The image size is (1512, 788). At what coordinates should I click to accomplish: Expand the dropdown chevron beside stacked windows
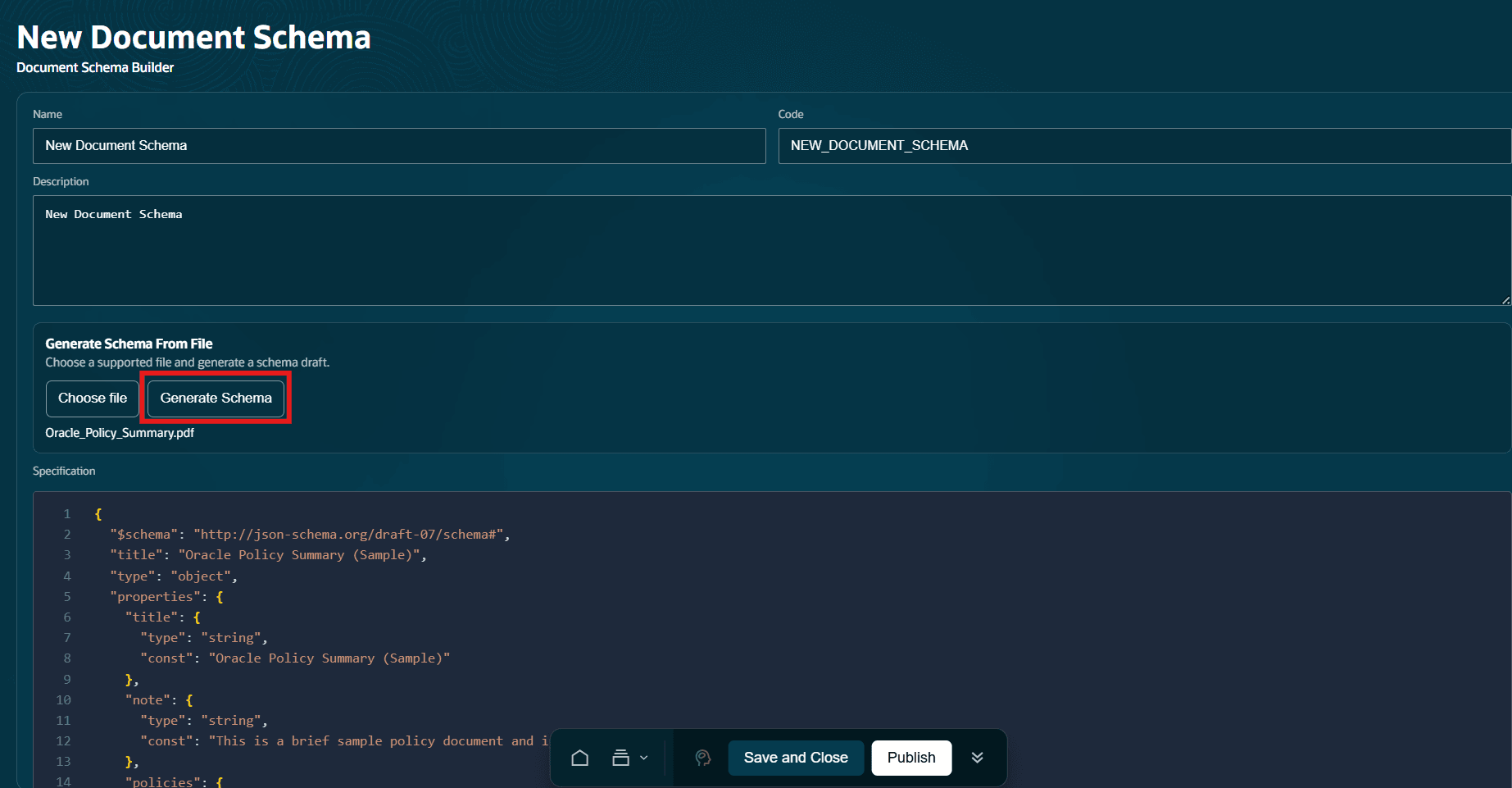click(644, 758)
